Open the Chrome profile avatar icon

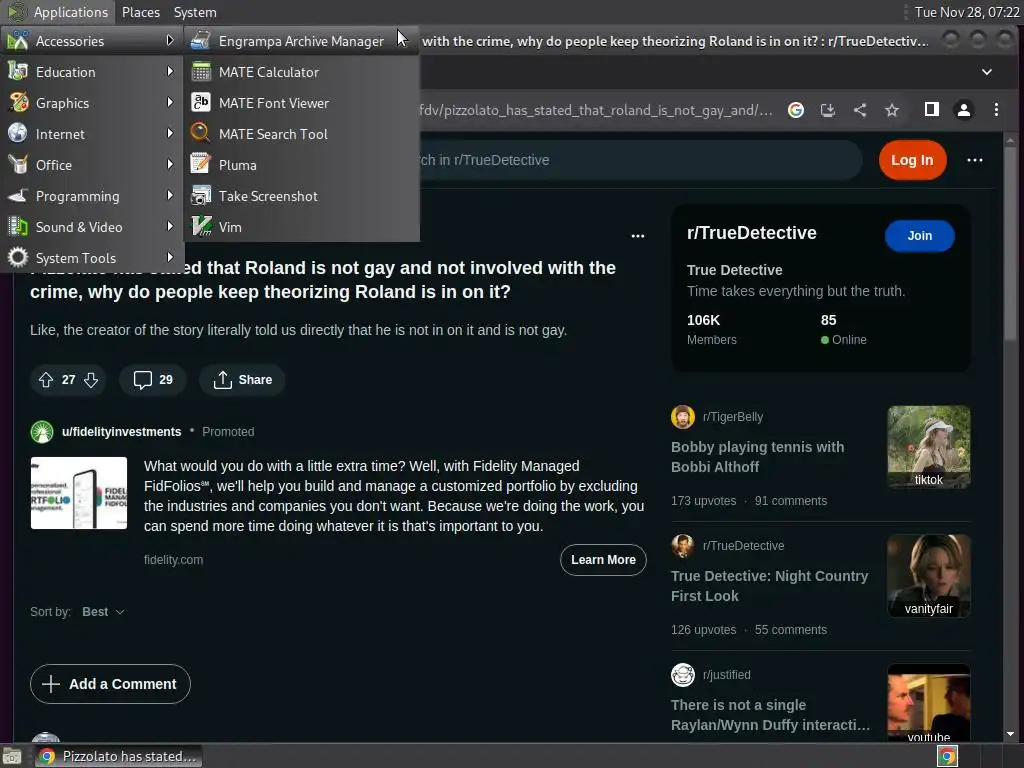click(x=964, y=110)
